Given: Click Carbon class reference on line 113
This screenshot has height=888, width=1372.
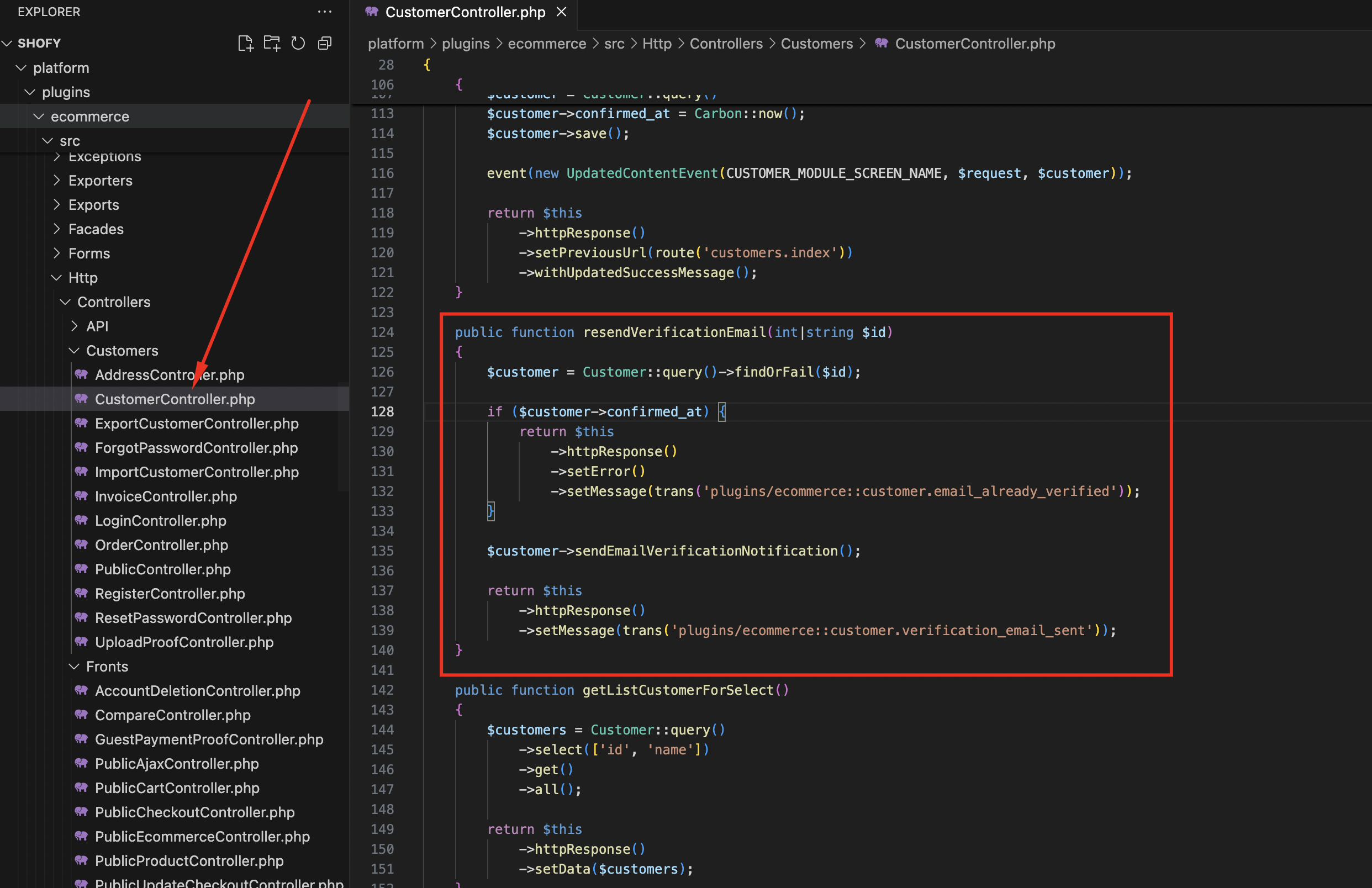Looking at the screenshot, I should (717, 113).
